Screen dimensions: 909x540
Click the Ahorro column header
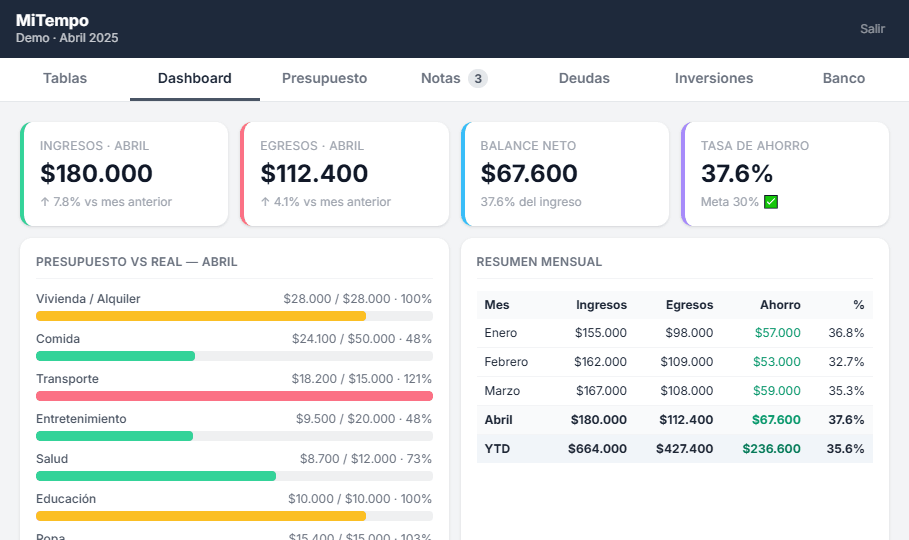click(780, 305)
